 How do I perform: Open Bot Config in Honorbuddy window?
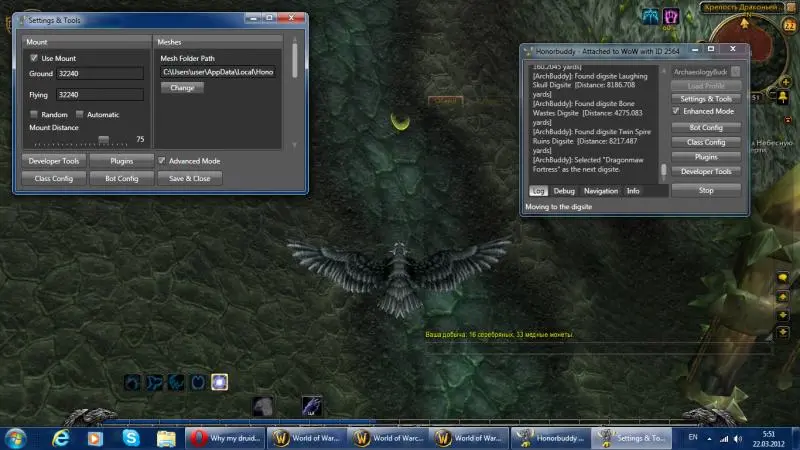[x=706, y=128]
